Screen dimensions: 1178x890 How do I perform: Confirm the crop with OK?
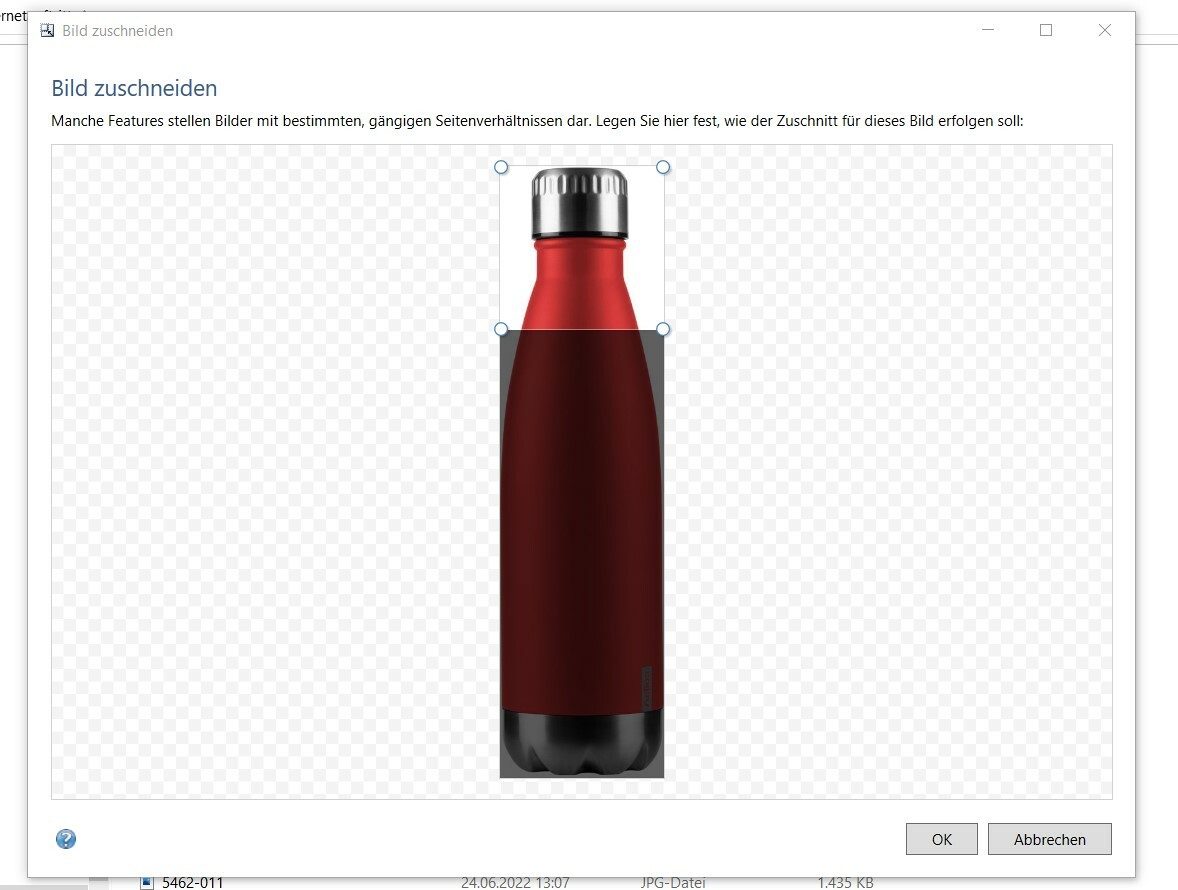point(941,839)
